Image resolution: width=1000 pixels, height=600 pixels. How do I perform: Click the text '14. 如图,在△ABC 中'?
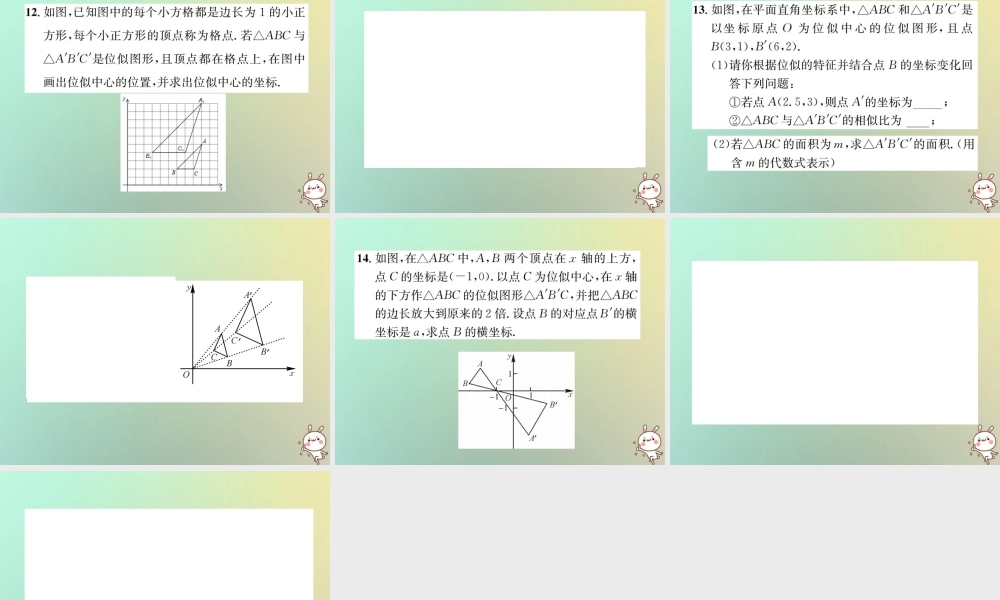[415, 258]
